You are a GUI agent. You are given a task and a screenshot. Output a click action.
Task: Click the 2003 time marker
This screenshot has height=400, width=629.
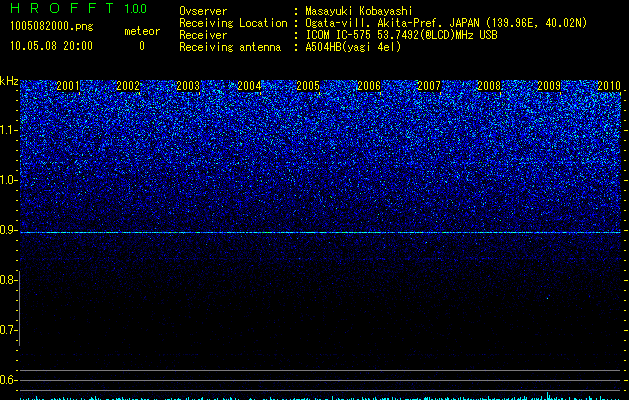click(x=188, y=86)
